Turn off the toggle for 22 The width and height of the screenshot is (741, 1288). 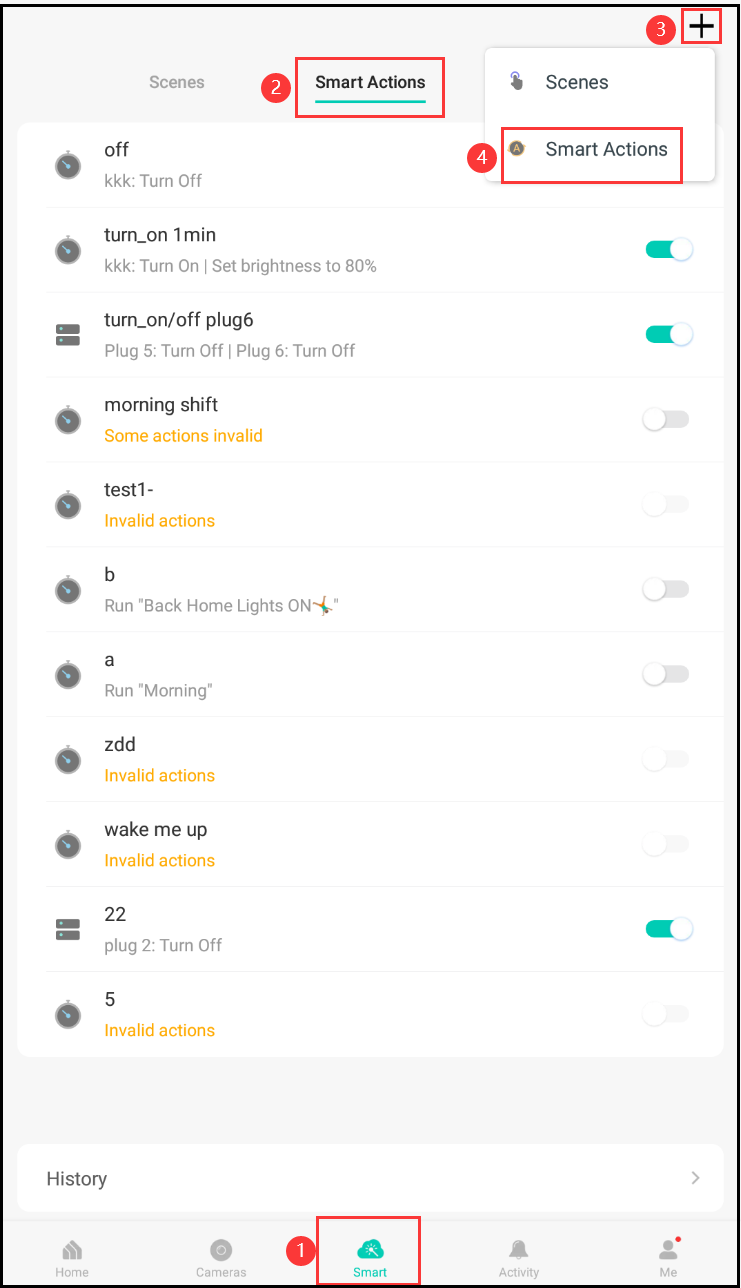point(669,929)
